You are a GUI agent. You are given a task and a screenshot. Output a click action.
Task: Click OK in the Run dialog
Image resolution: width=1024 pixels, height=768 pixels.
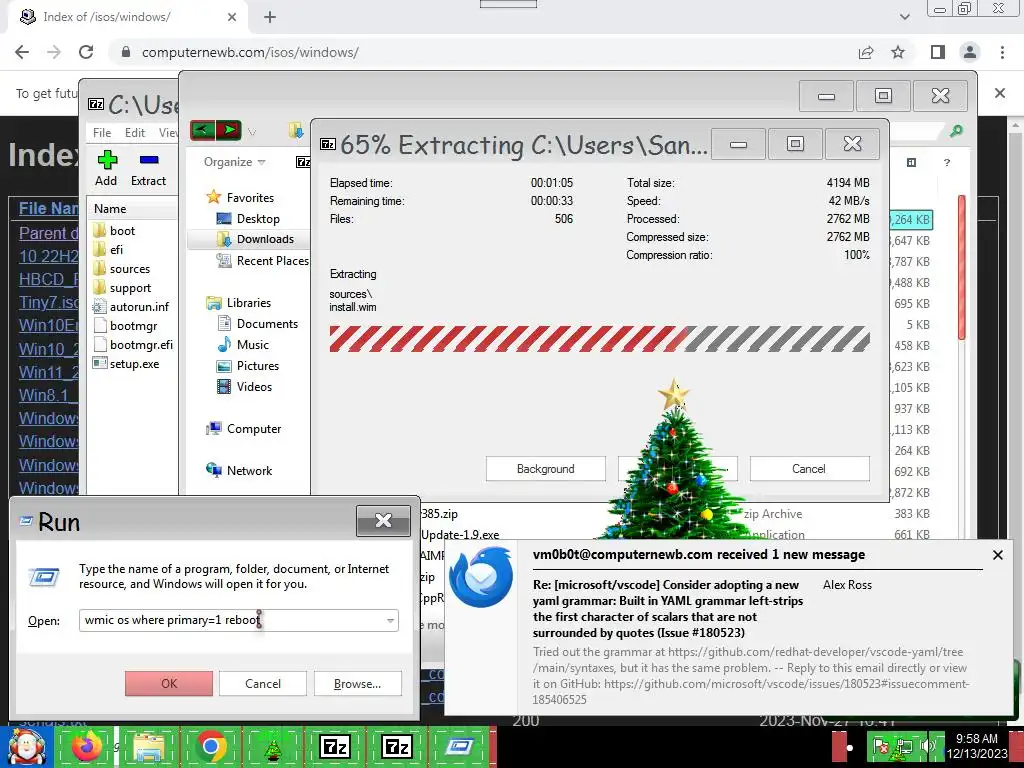coord(168,683)
